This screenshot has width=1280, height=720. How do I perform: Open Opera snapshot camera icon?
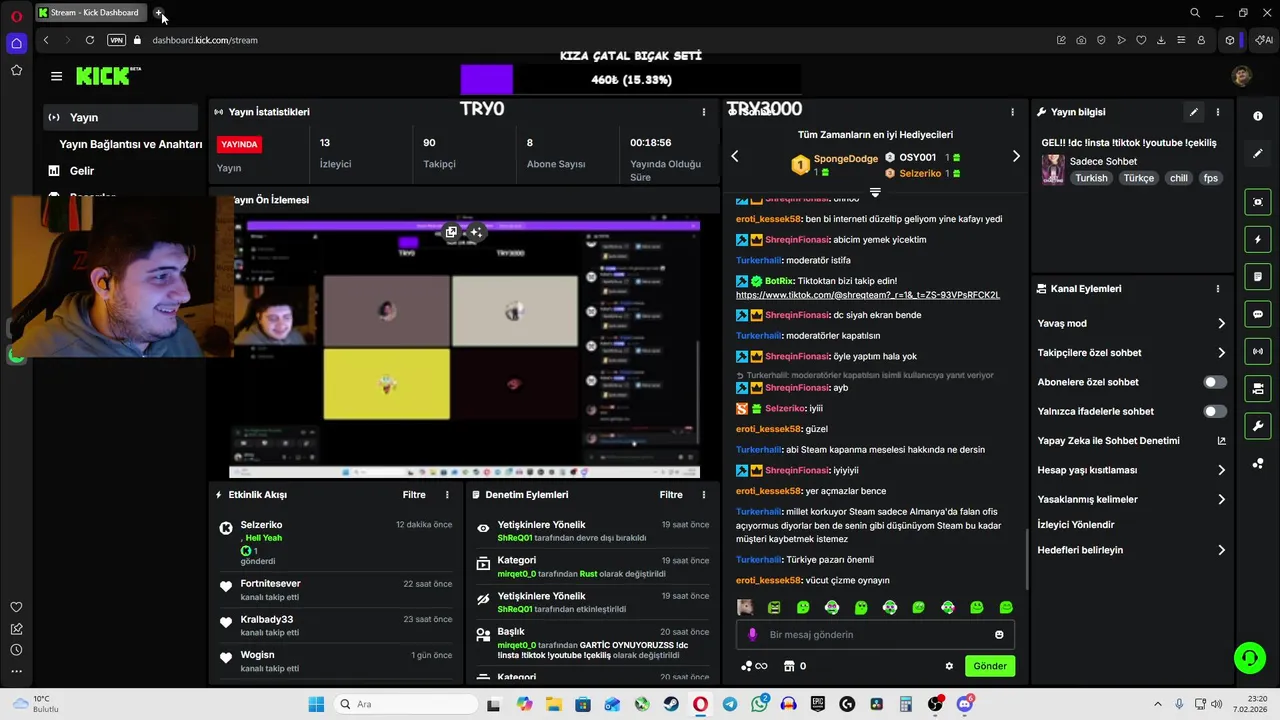(1081, 40)
